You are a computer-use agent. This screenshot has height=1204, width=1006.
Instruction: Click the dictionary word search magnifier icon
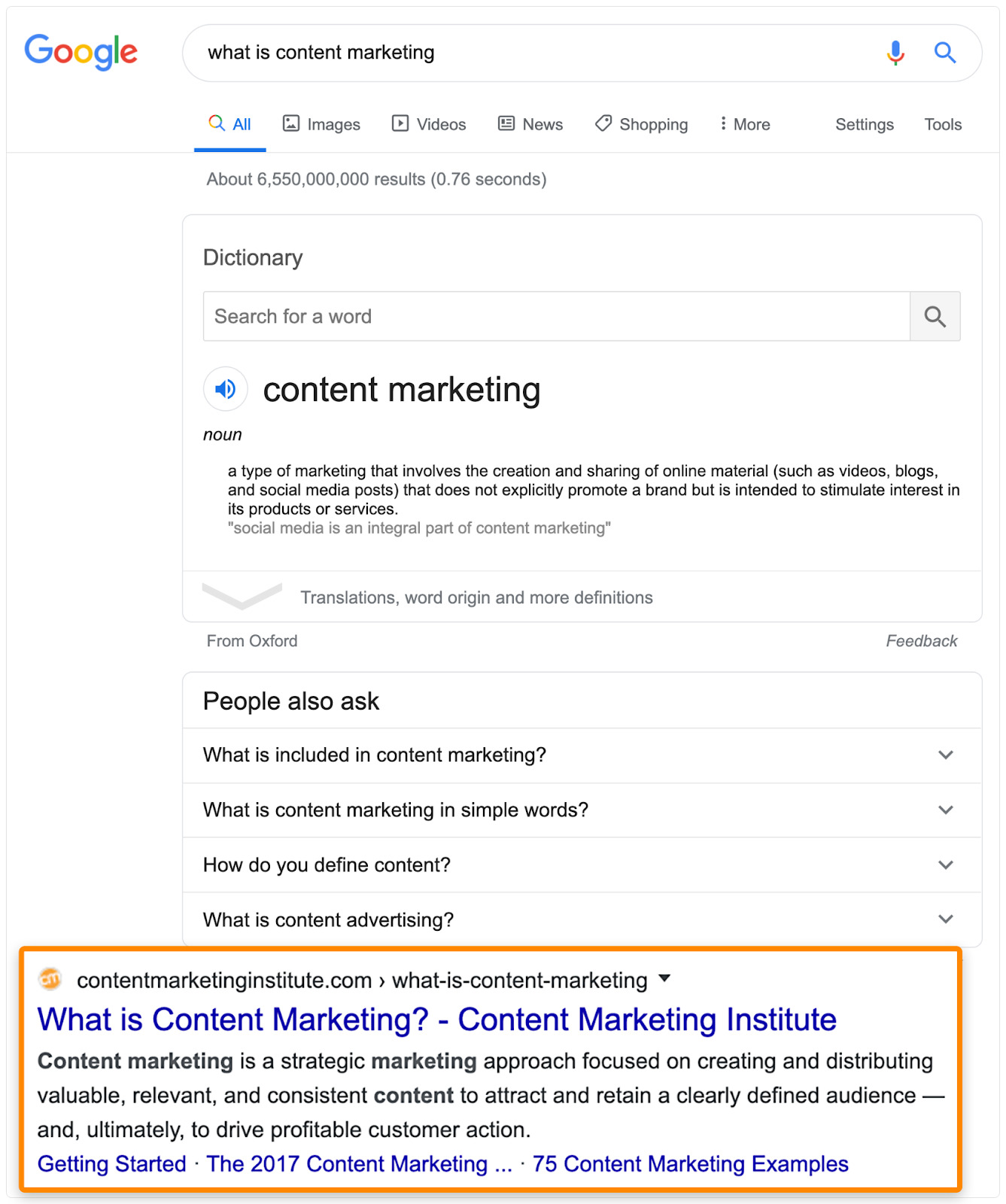point(935,316)
